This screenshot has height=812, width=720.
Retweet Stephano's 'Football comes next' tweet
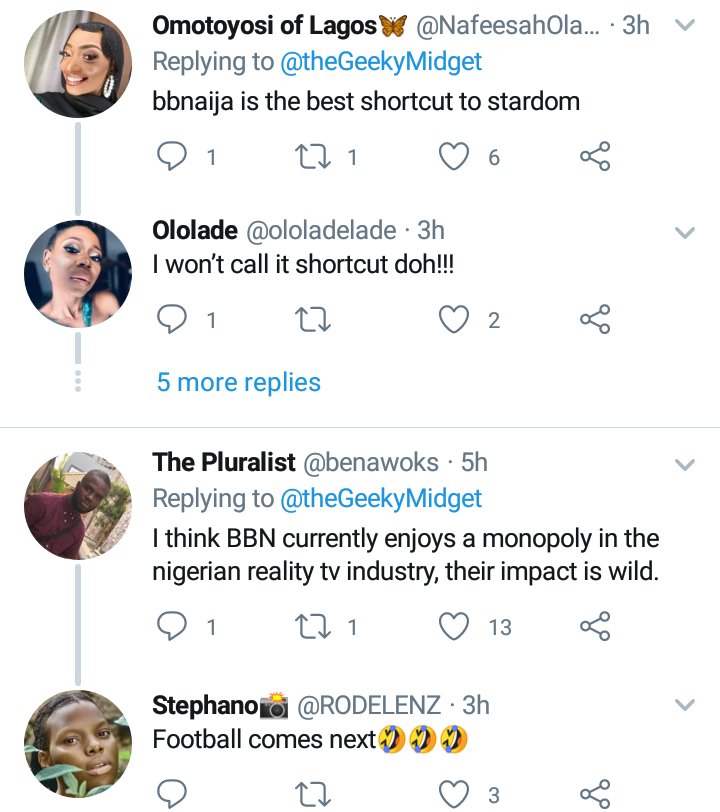coord(314,795)
